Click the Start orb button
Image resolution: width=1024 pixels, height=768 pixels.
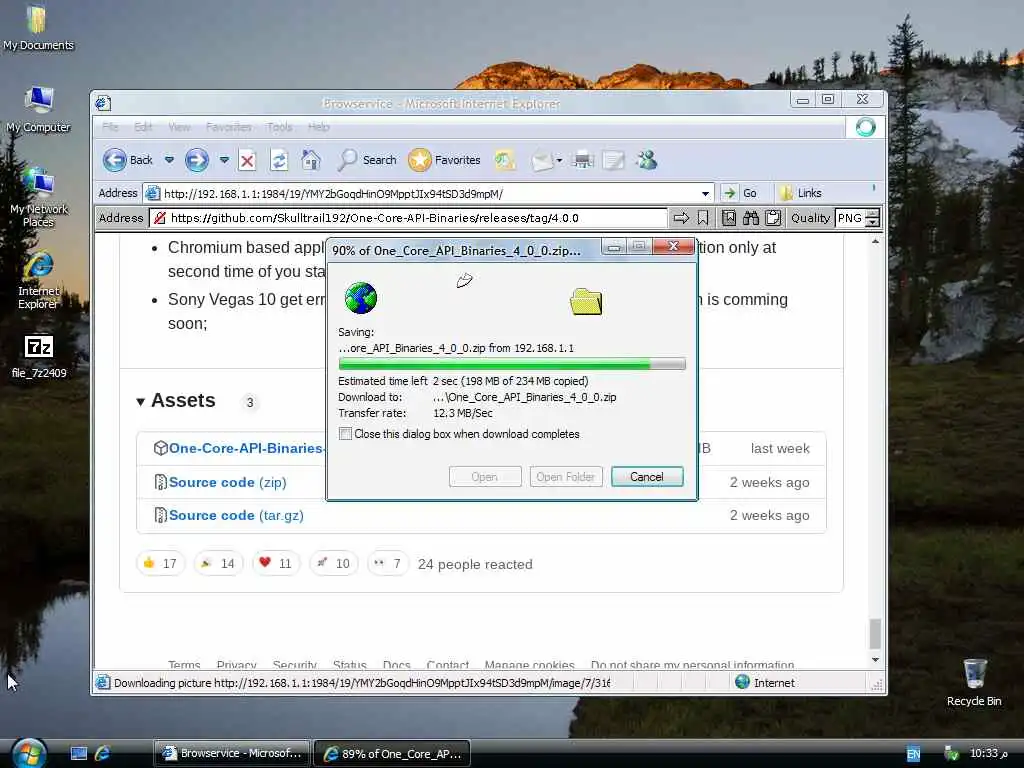[x=29, y=753]
